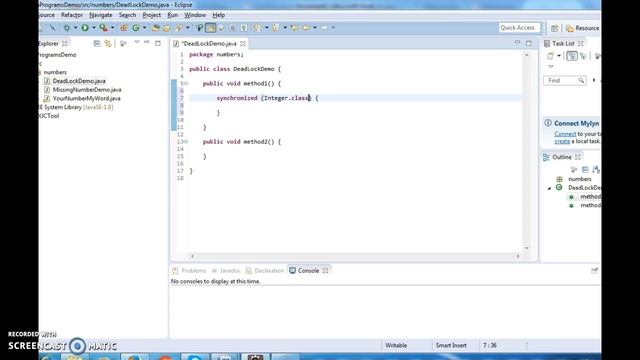Image resolution: width=640 pixels, height=360 pixels.
Task: Click the Open Type icon in toolbar
Action: pyautogui.click(x=155, y=28)
